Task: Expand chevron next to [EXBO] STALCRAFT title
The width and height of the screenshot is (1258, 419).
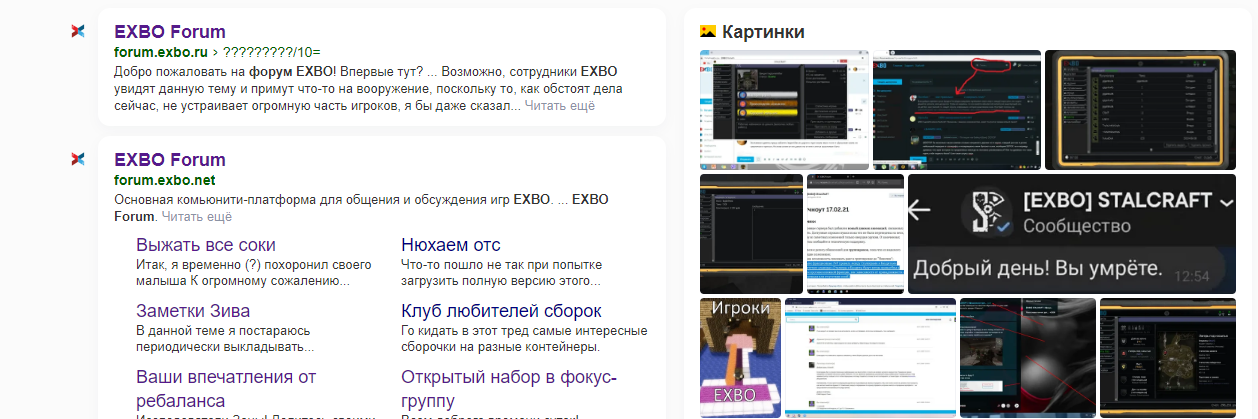Action: [1226, 202]
